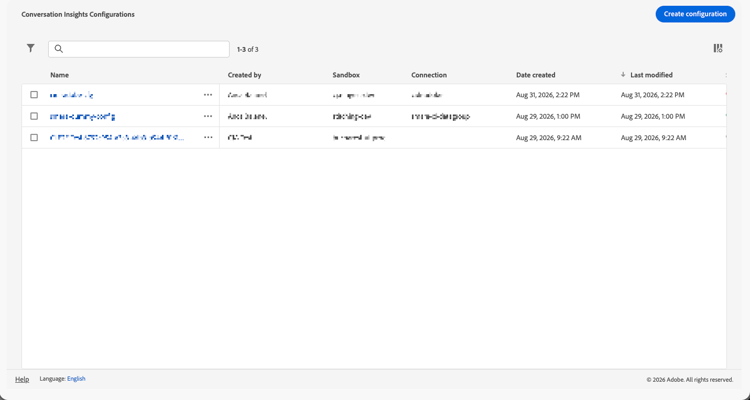This screenshot has height=400, width=750.
Task: Sort by Created by column header
Action: (x=244, y=75)
